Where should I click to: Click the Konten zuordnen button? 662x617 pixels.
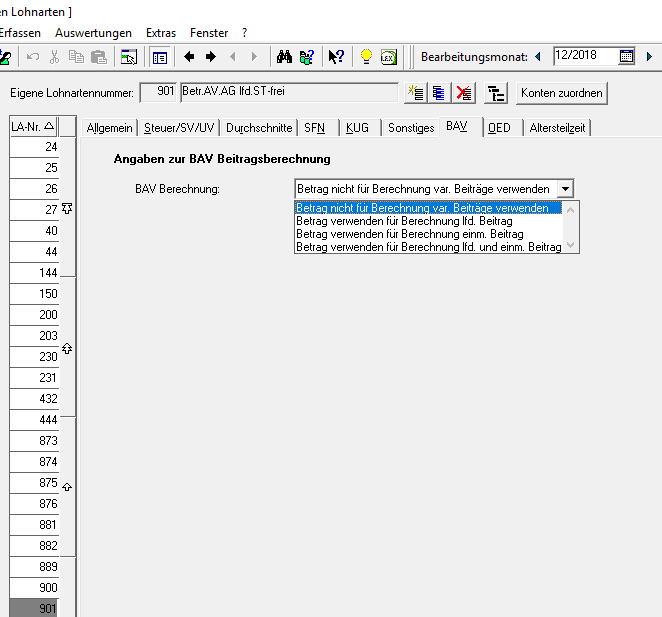coord(562,93)
